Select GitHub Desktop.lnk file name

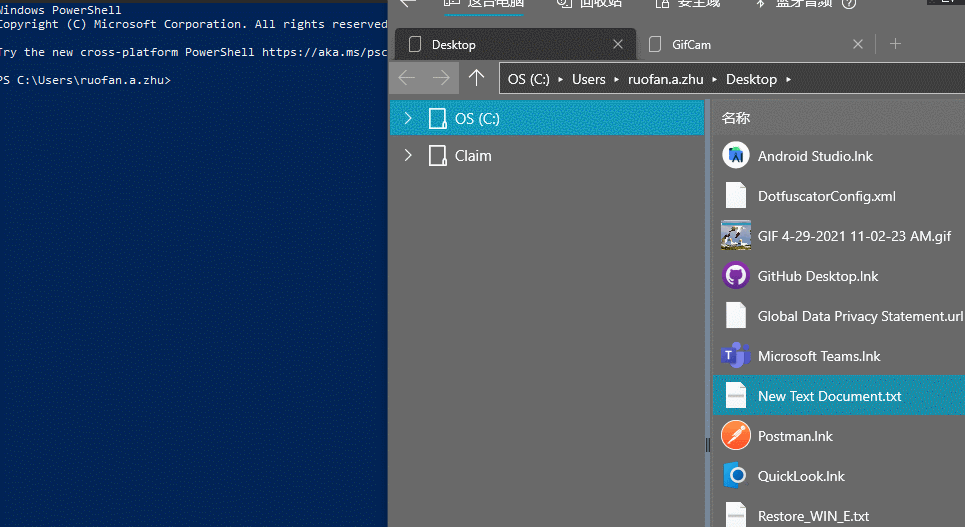(x=818, y=276)
